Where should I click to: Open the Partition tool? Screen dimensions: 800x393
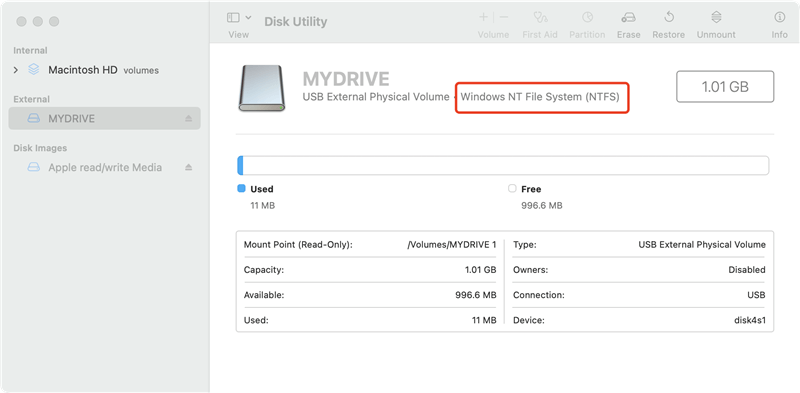coord(587,25)
